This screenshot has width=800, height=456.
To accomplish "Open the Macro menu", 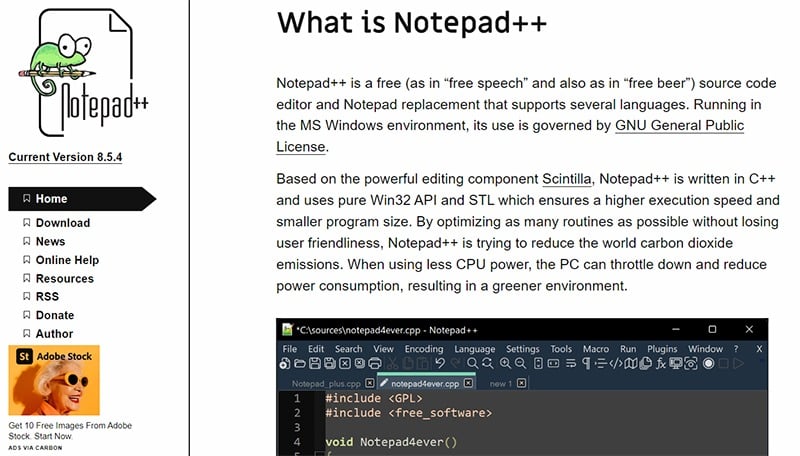I will pyautogui.click(x=596, y=349).
